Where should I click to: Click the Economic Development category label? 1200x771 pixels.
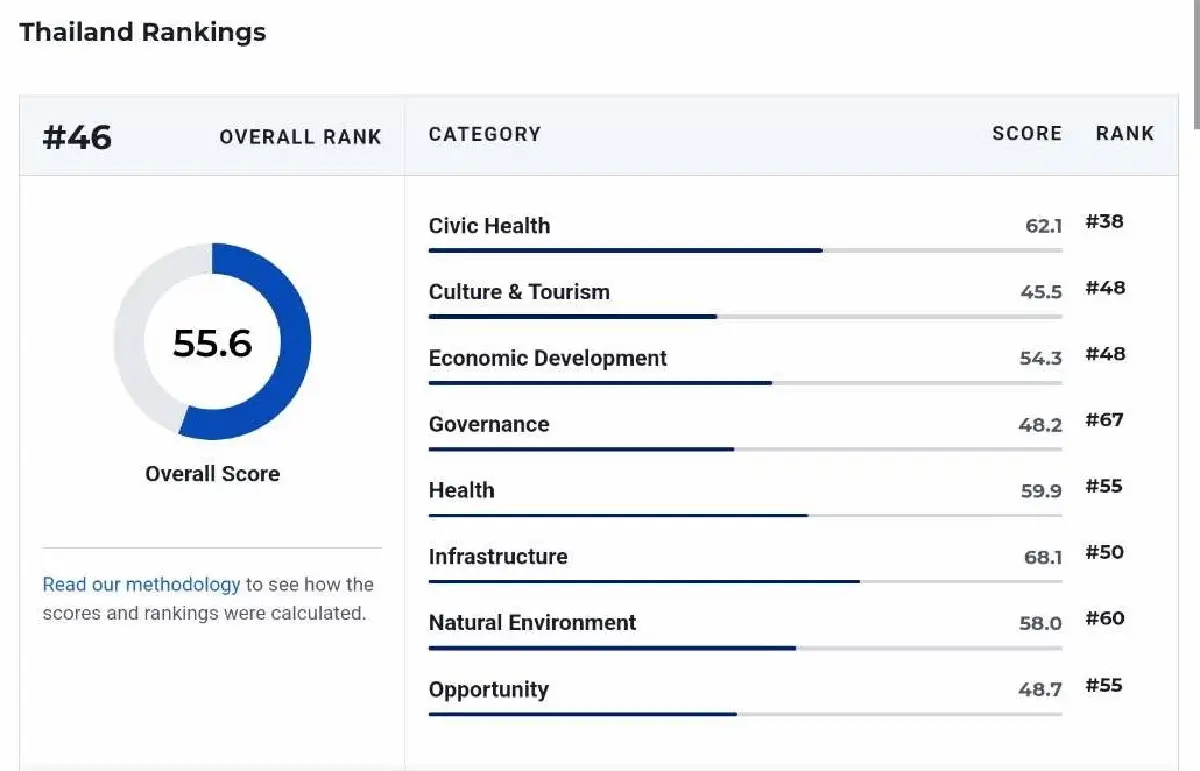tap(548, 358)
